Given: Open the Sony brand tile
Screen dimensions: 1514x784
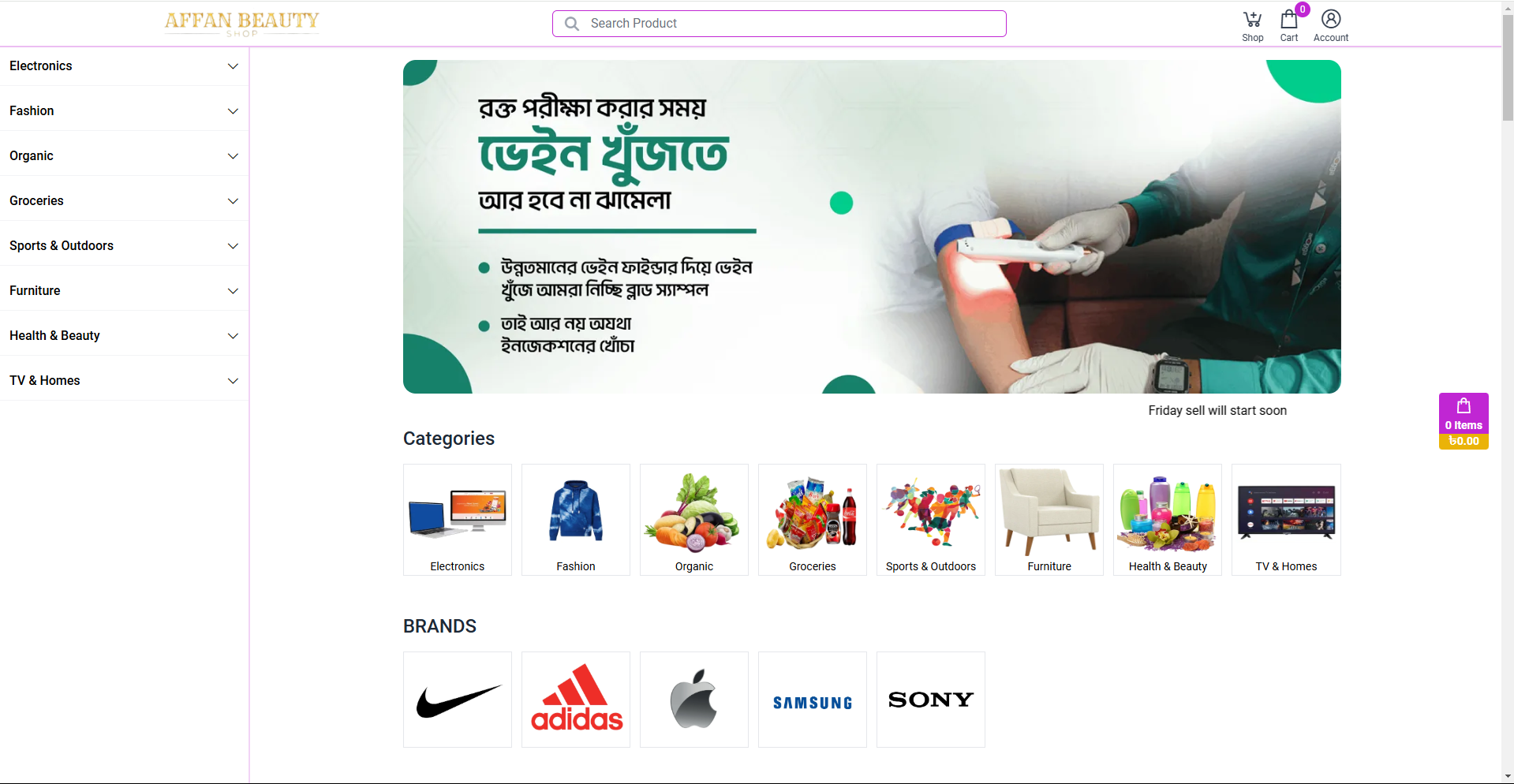Looking at the screenshot, I should click(x=931, y=700).
